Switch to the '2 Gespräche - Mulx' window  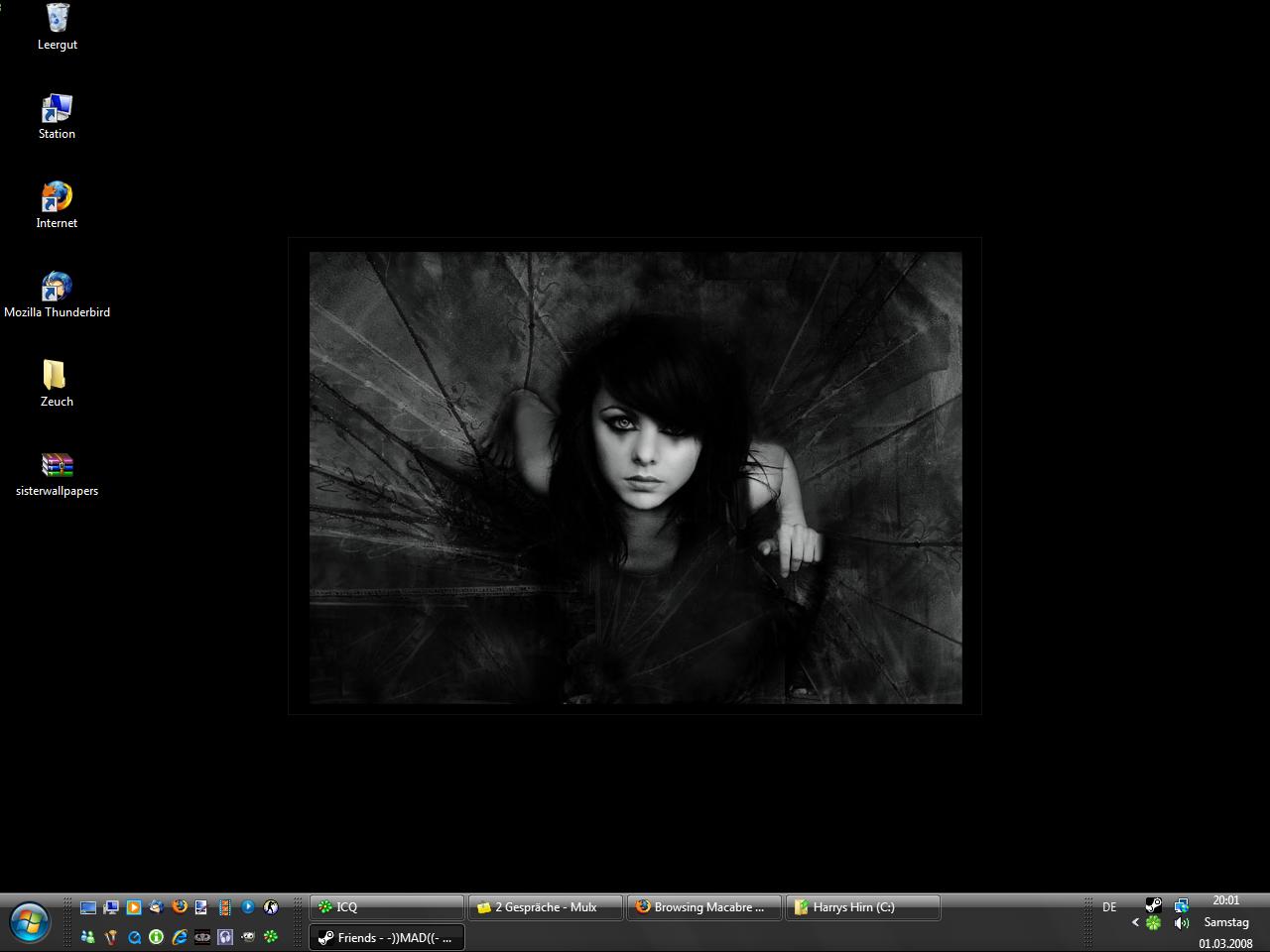pyautogui.click(x=545, y=906)
